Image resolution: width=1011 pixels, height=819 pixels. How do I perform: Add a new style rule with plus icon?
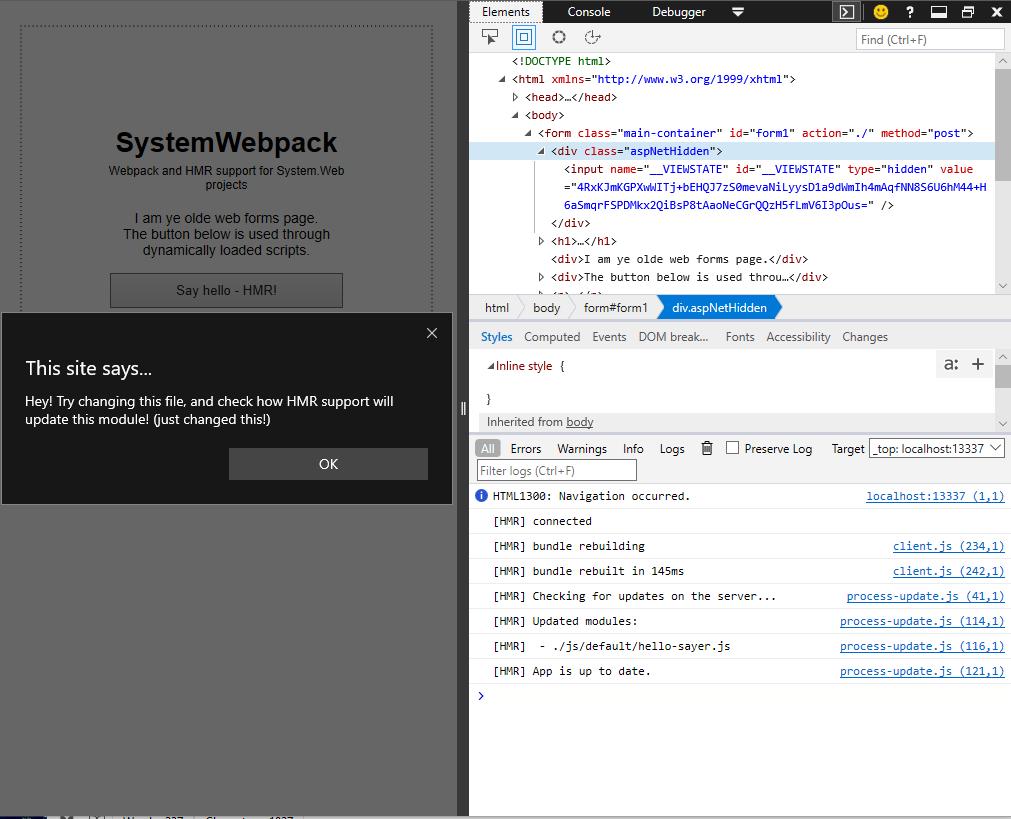point(977,364)
